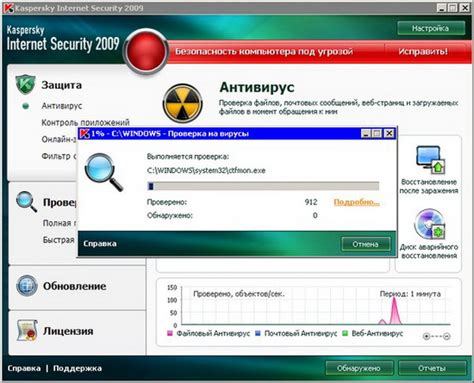Select the Онлайн- item under Защита
Image resolution: width=474 pixels, height=383 pixels.
click(59, 139)
